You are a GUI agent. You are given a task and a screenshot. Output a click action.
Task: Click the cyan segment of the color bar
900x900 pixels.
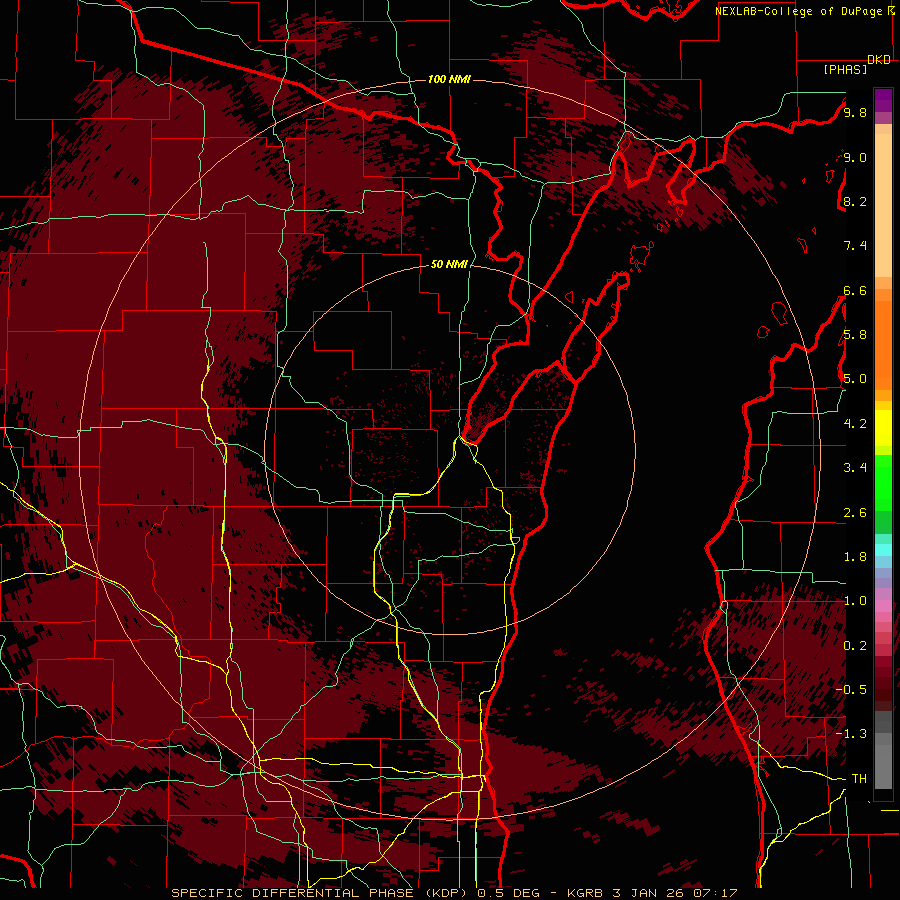tap(883, 550)
